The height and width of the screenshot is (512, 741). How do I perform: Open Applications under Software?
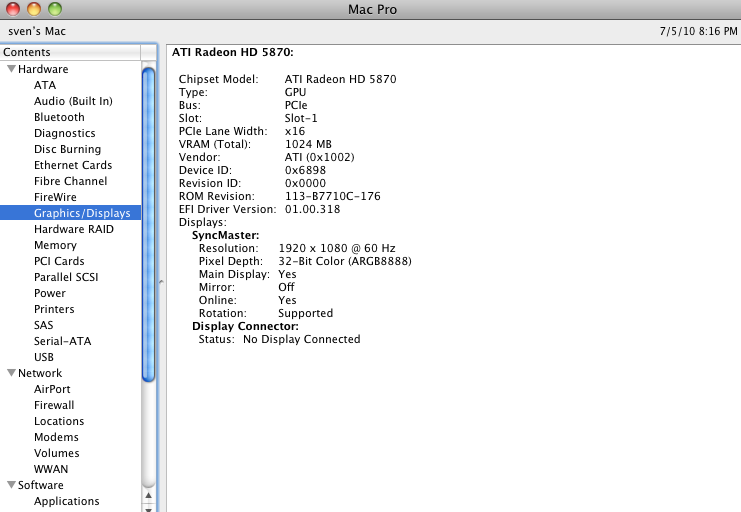[67, 501]
